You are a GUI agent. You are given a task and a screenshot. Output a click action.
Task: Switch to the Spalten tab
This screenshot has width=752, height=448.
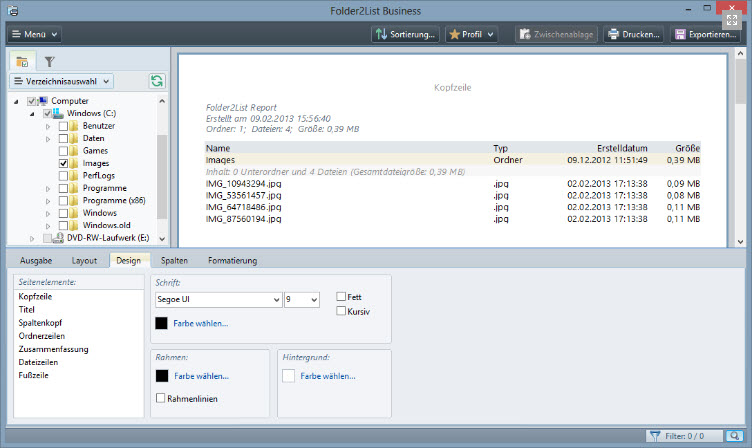(174, 260)
